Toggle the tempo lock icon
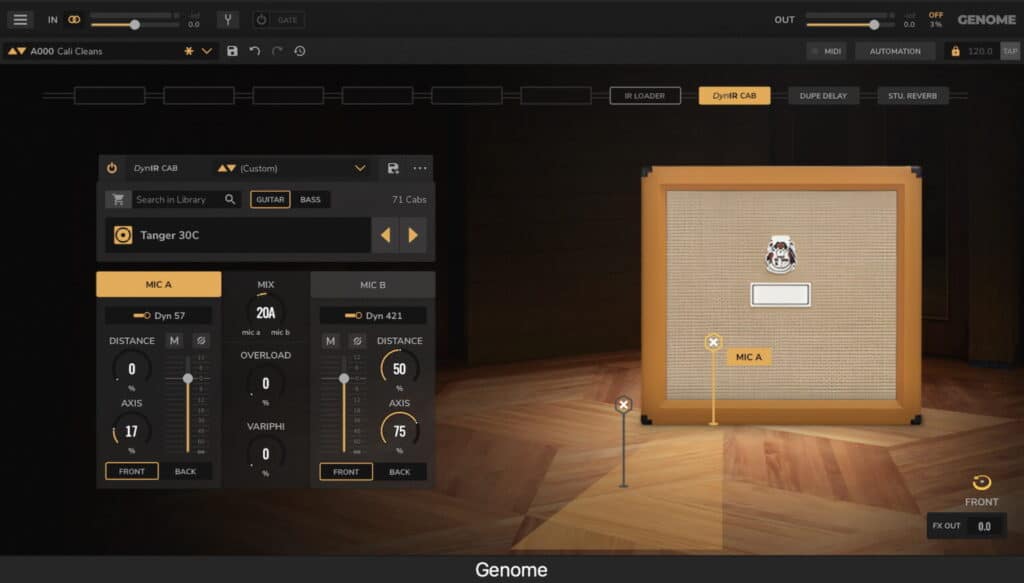 (955, 51)
